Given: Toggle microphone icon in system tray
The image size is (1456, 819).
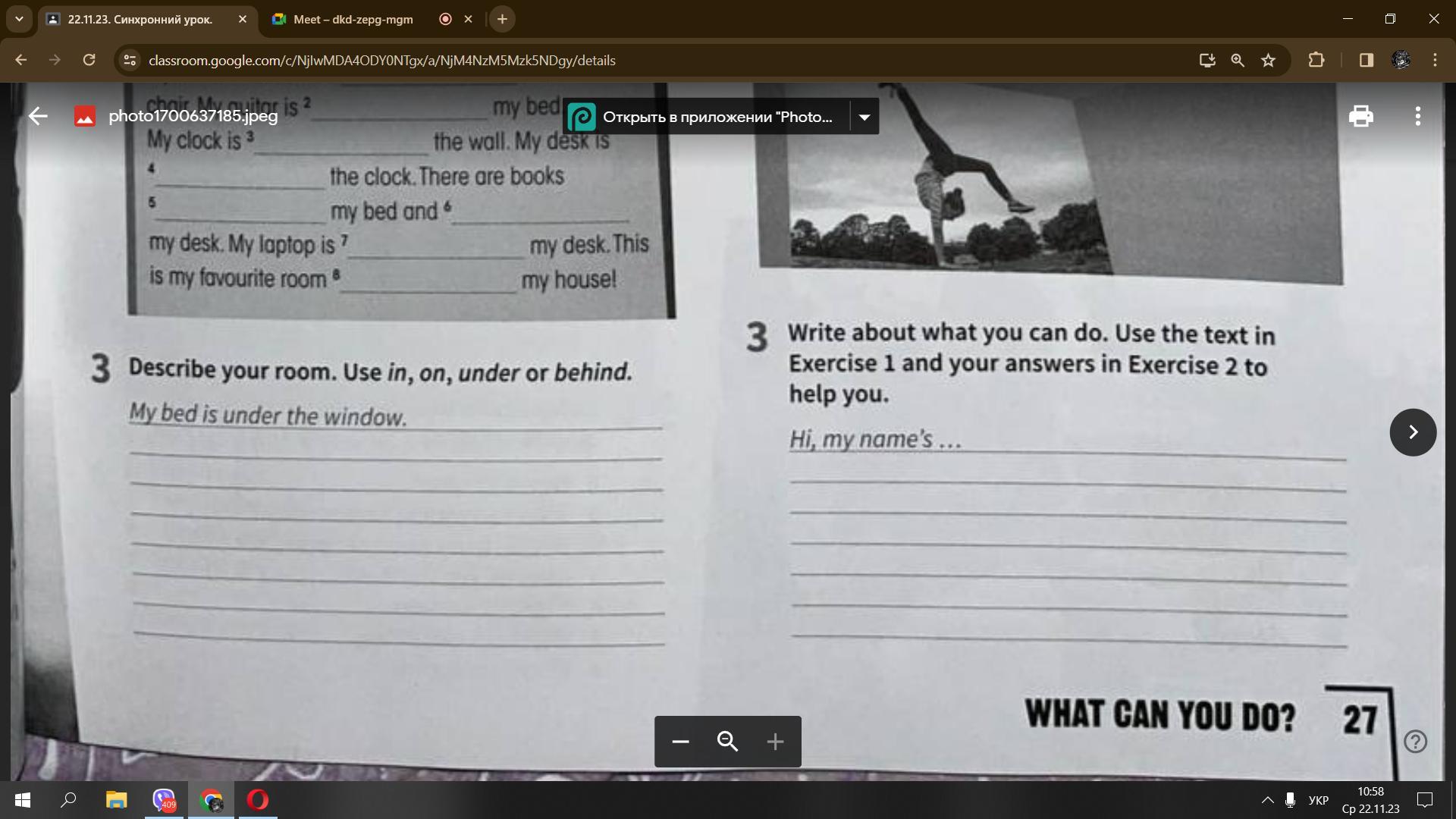Looking at the screenshot, I should [x=1290, y=800].
